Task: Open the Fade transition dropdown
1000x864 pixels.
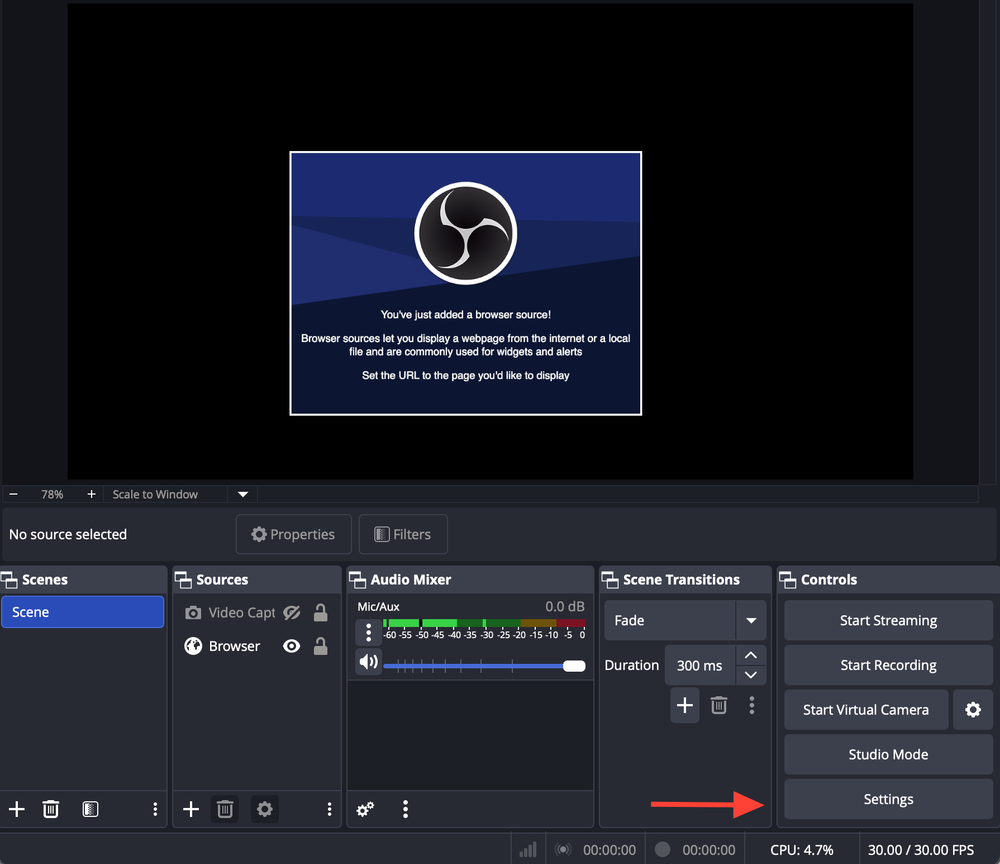Action: tap(750, 620)
